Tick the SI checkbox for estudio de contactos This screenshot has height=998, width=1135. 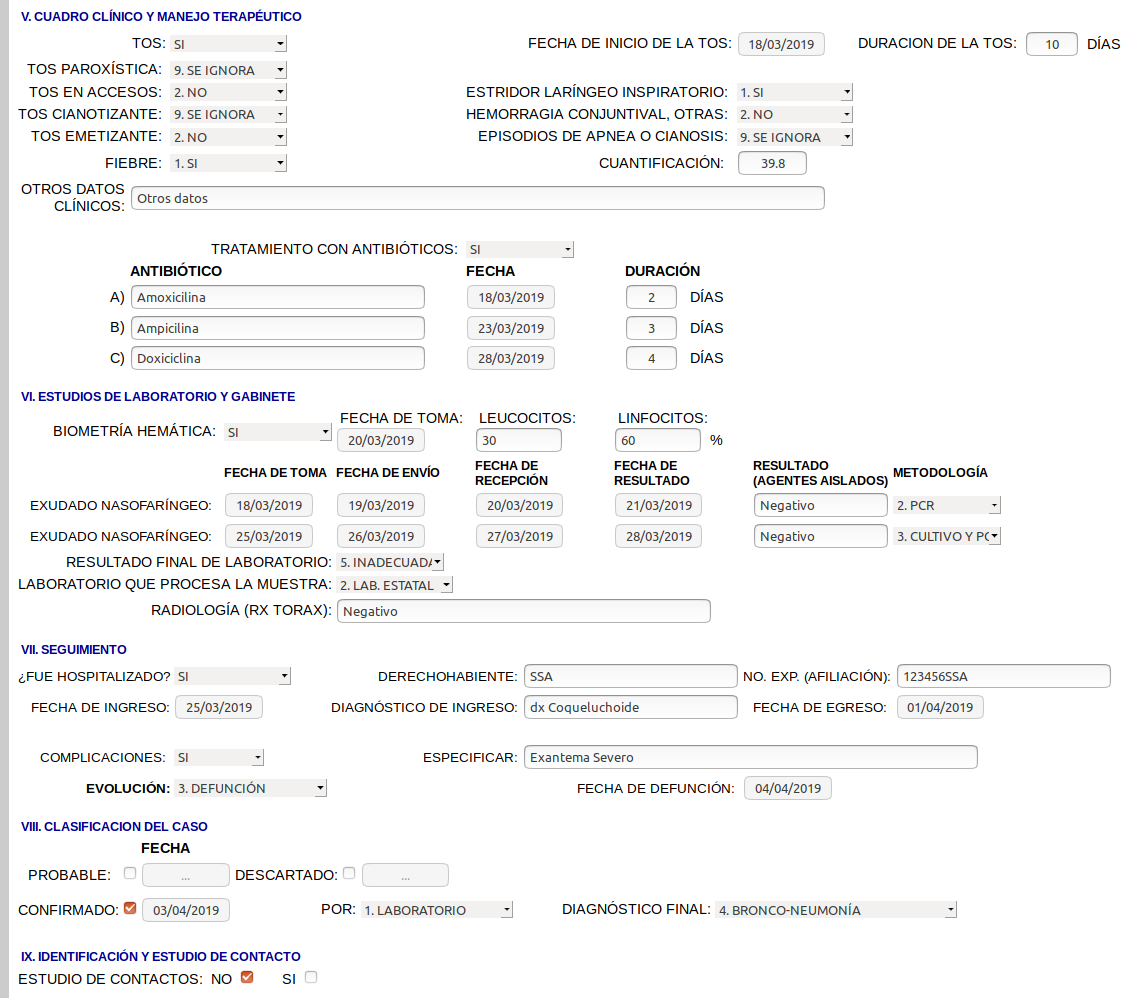click(x=311, y=977)
